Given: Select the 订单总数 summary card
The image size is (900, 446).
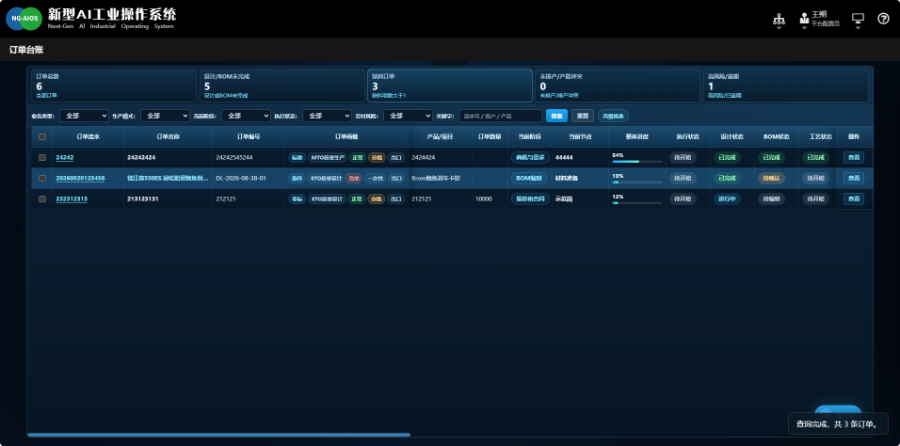Looking at the screenshot, I should [x=114, y=86].
